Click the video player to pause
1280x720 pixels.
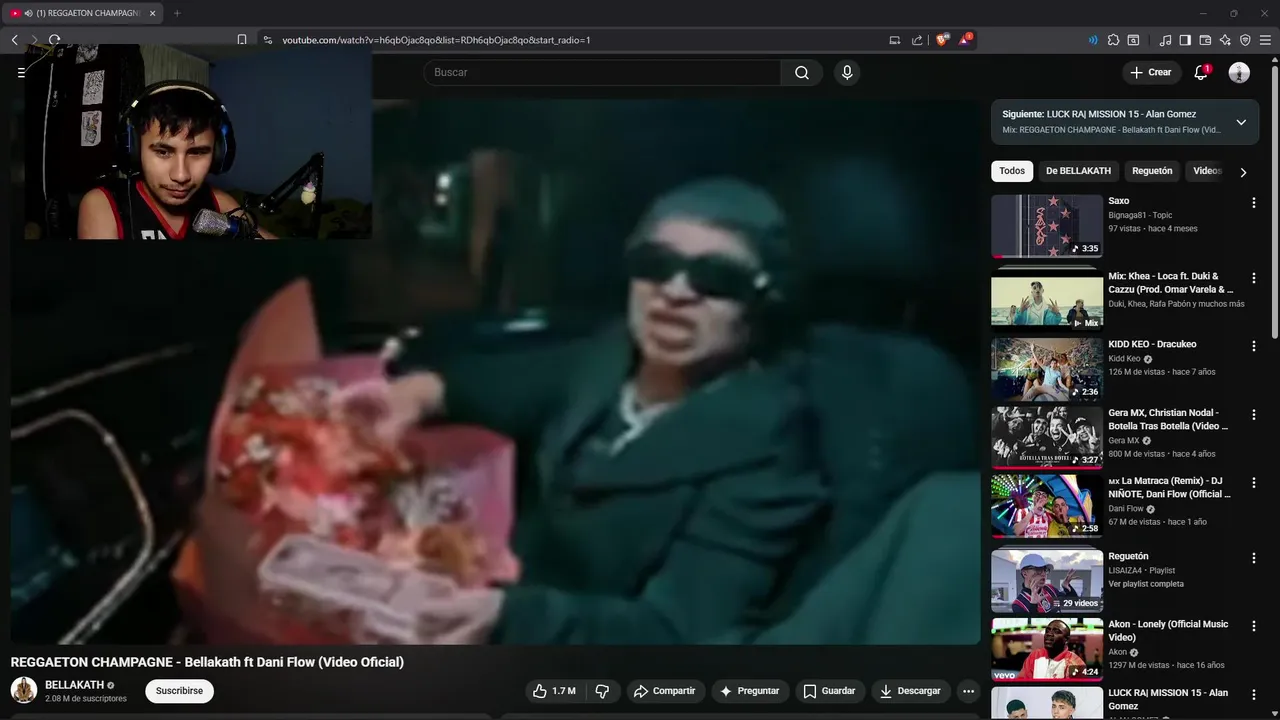click(495, 372)
